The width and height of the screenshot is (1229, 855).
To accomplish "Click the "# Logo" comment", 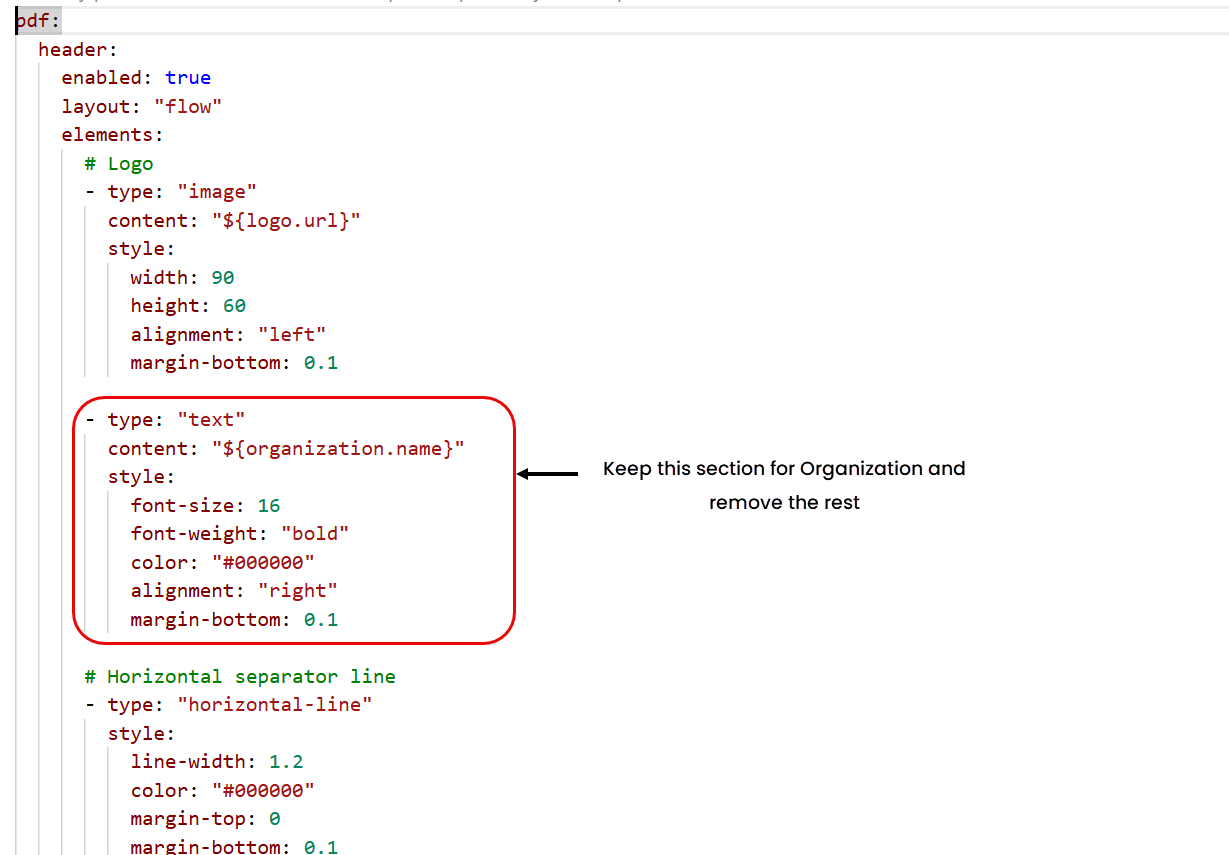I will coord(119,163).
